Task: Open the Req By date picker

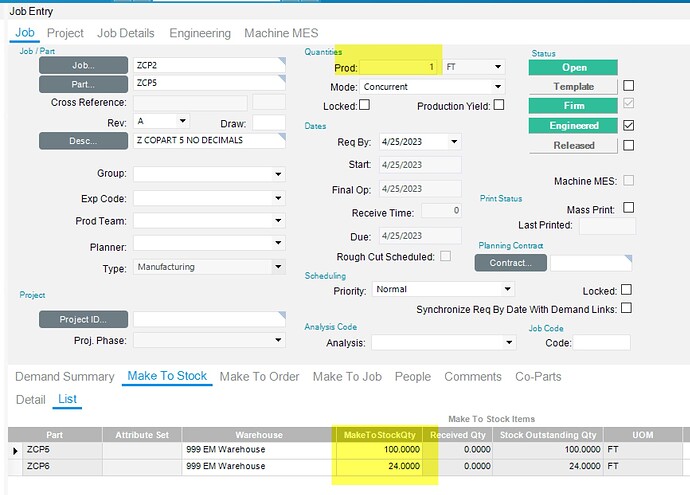Action: (454, 142)
